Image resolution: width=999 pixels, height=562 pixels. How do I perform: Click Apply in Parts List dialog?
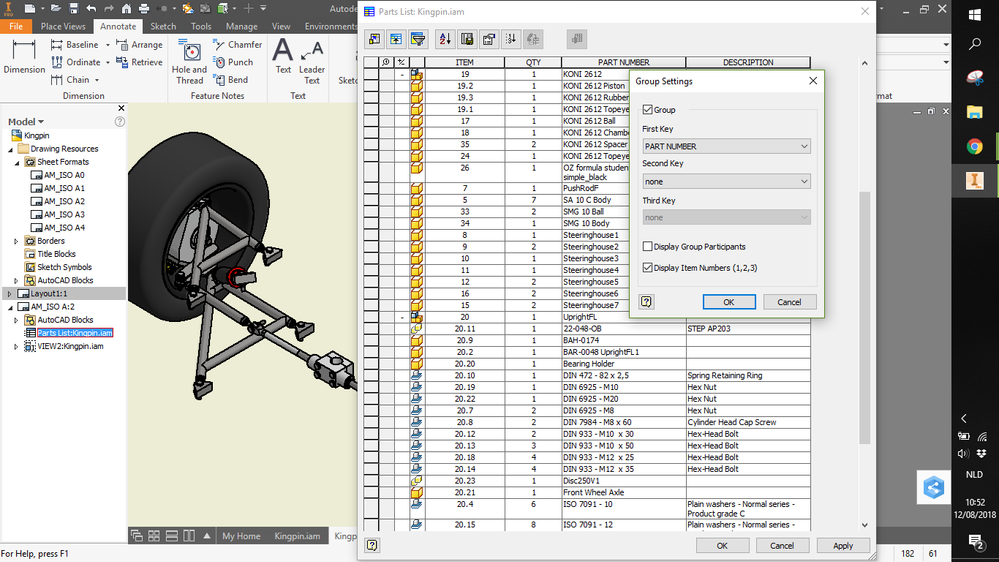[842, 545]
